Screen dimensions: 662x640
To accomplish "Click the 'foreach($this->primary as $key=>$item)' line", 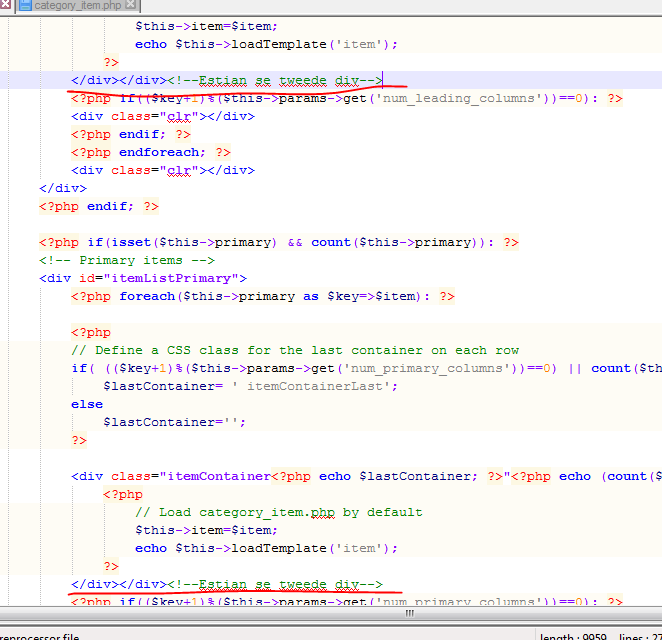I will point(263,296).
